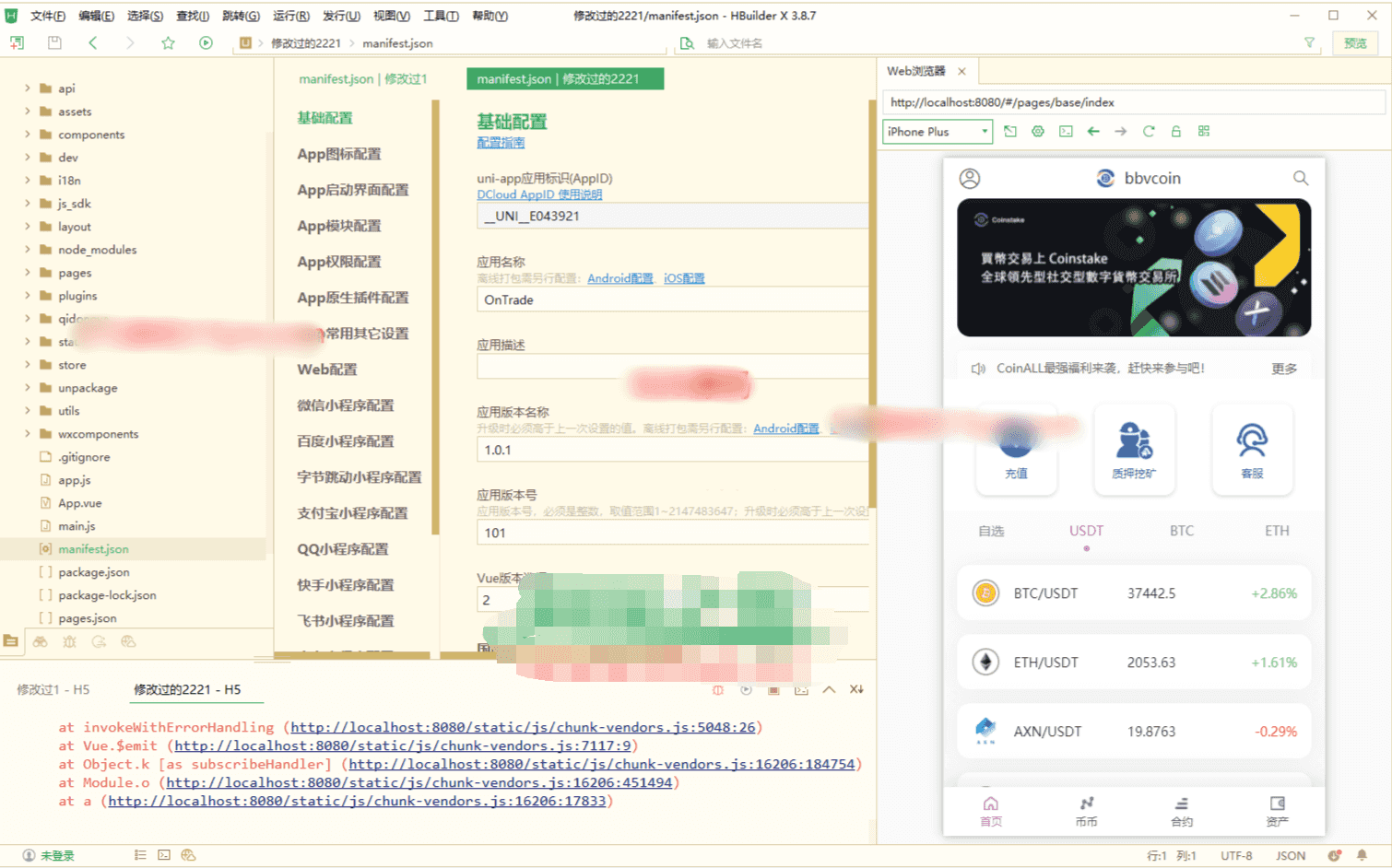Click the file search icon beside input
This screenshot has height=868, width=1392.
click(687, 43)
